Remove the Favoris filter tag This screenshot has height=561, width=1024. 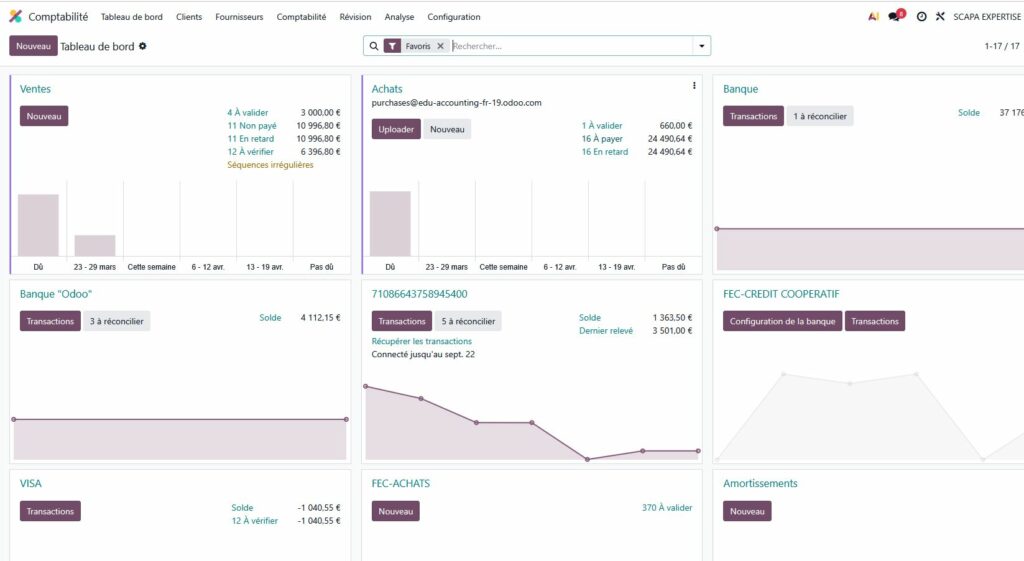coord(440,46)
